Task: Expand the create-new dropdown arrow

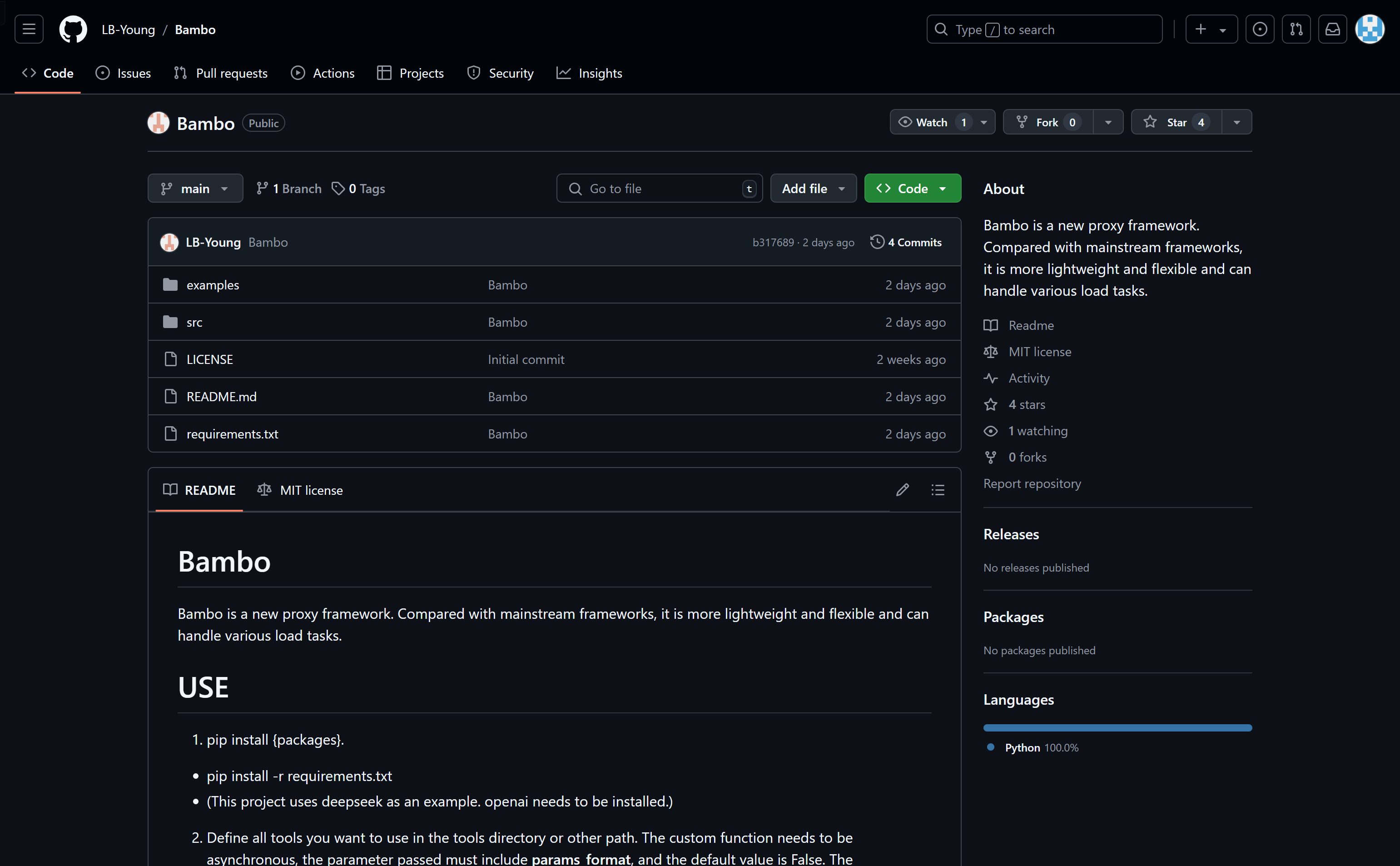Action: [x=1223, y=30]
